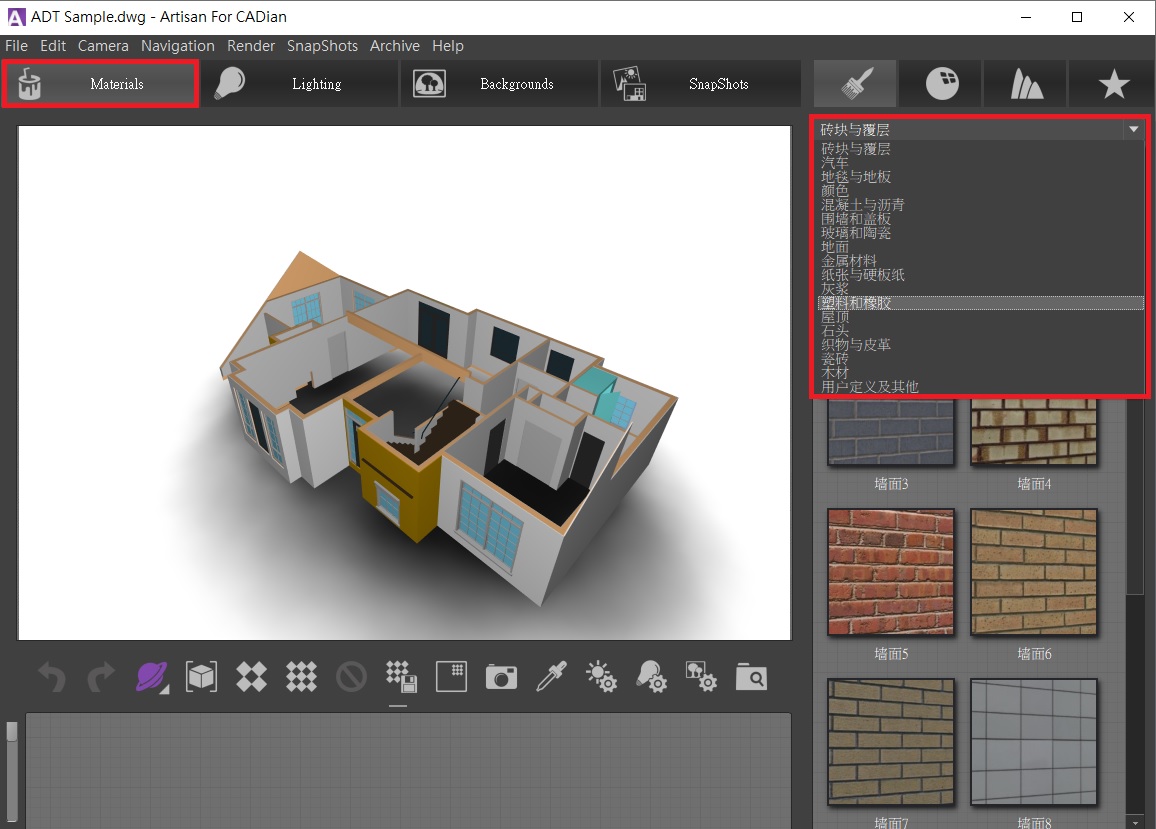
Task: Click the camera snapshot icon in toolbar
Action: coord(501,677)
